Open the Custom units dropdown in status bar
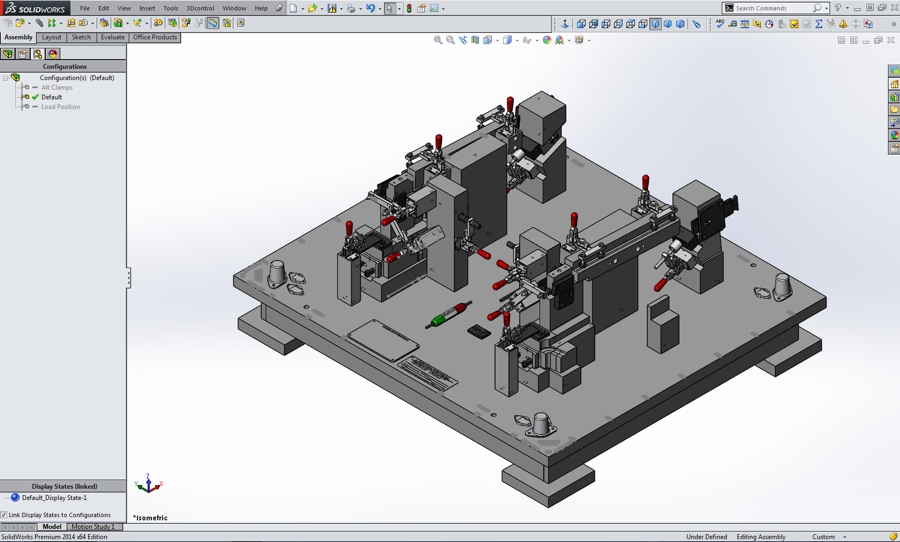The image size is (900, 542). [x=845, y=537]
